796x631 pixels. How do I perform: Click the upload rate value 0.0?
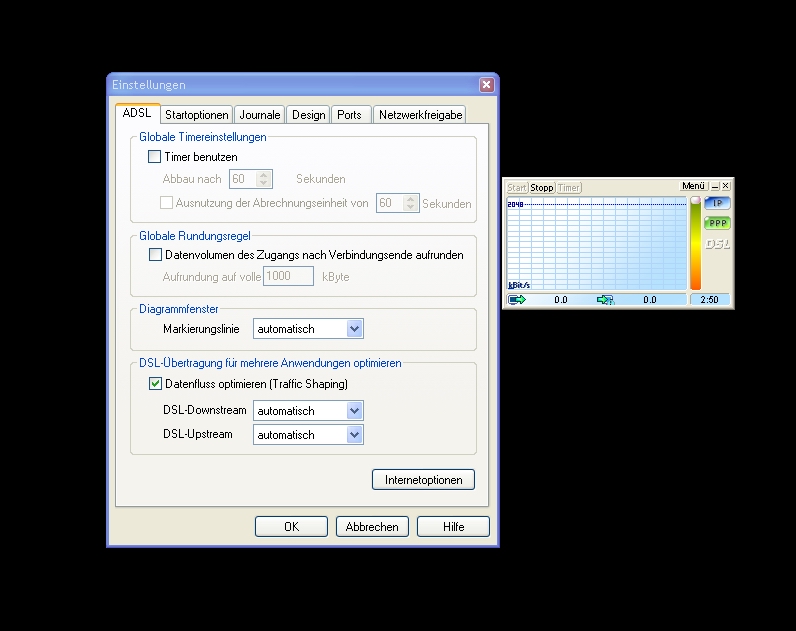pyautogui.click(x=560, y=300)
